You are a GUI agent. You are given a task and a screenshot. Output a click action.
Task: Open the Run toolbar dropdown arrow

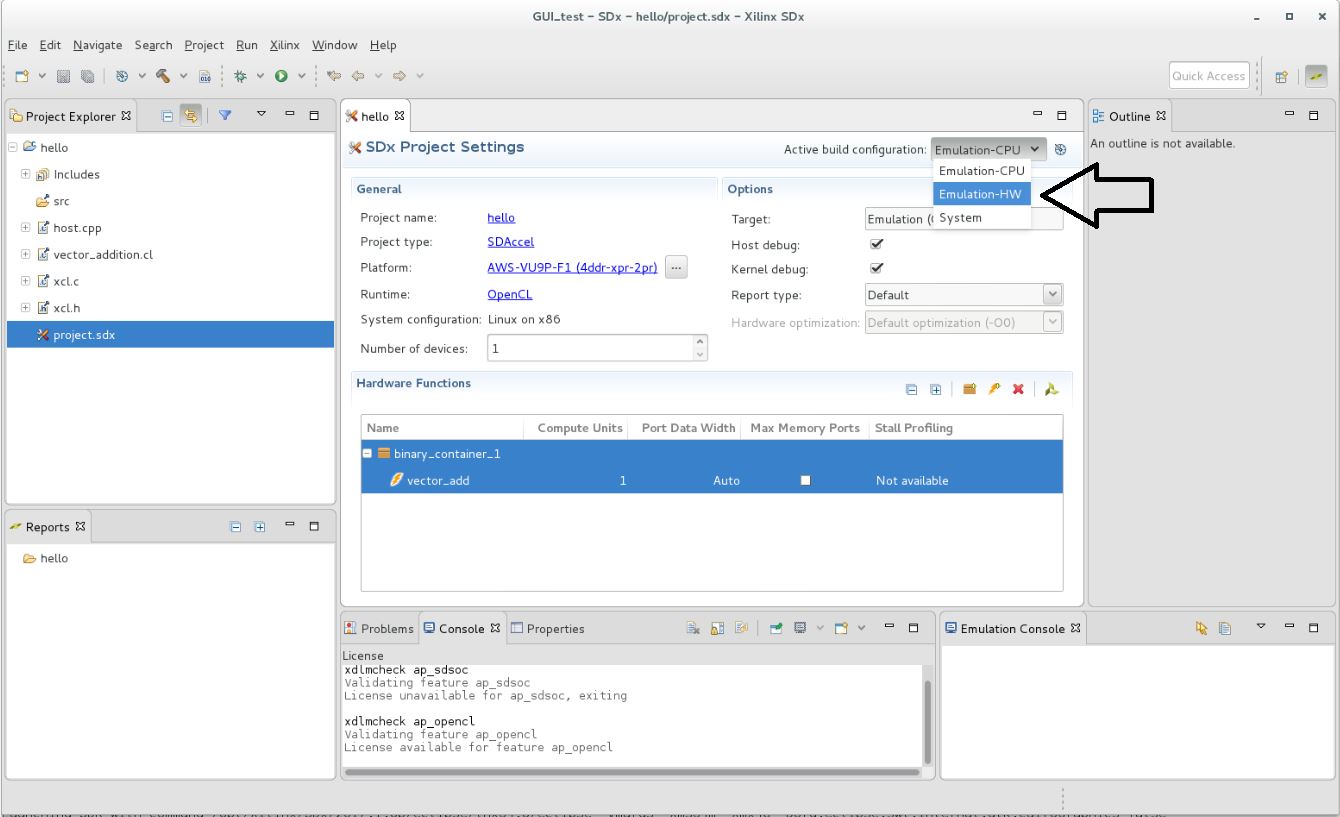pos(302,76)
